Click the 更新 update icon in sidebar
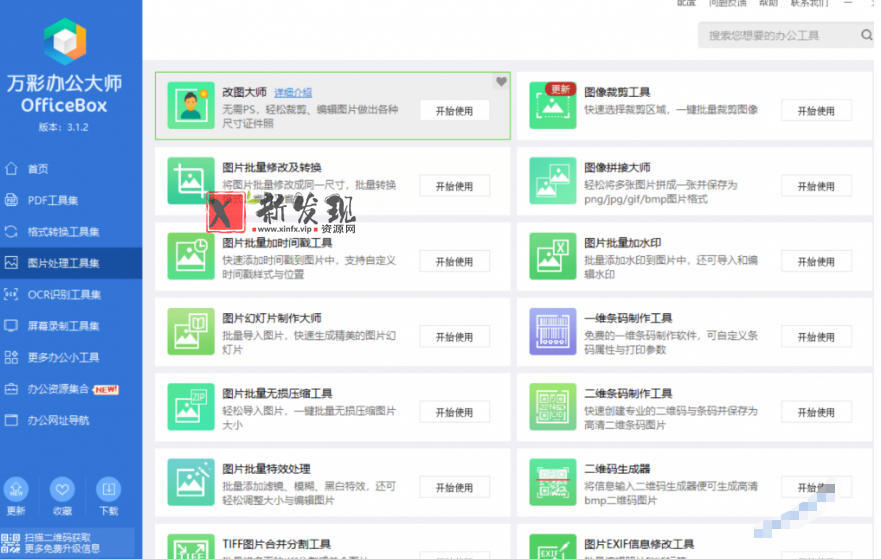881x559 pixels. (16, 489)
